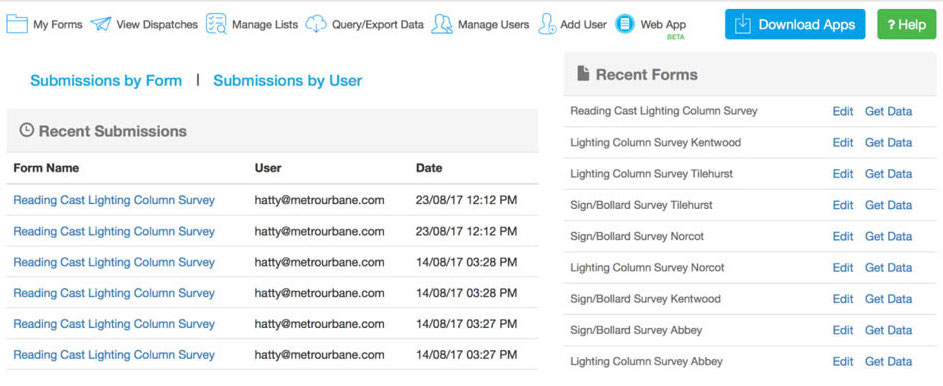The width and height of the screenshot is (943, 386).
Task: Open the last submission dated 14/08/17 03:27 PM
Action: point(114,355)
